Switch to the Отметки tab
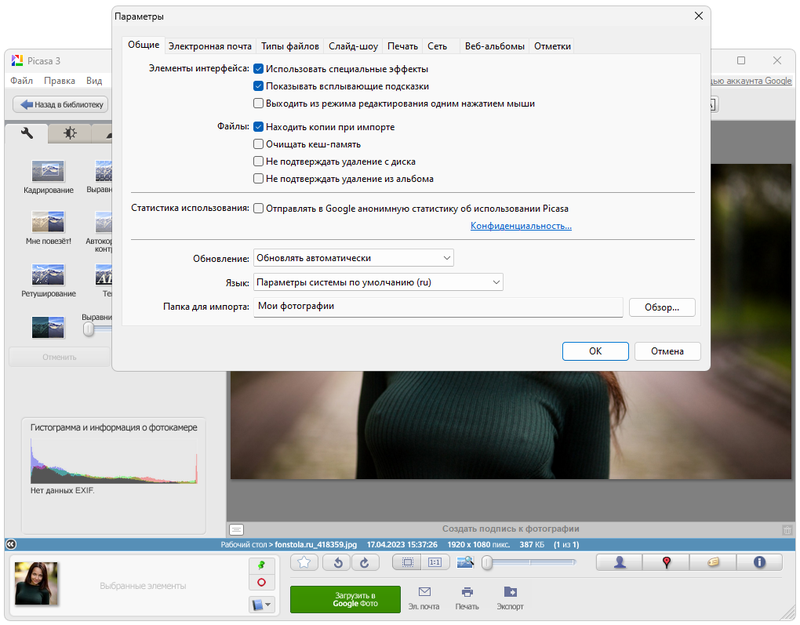The height and width of the screenshot is (625, 800). [553, 46]
